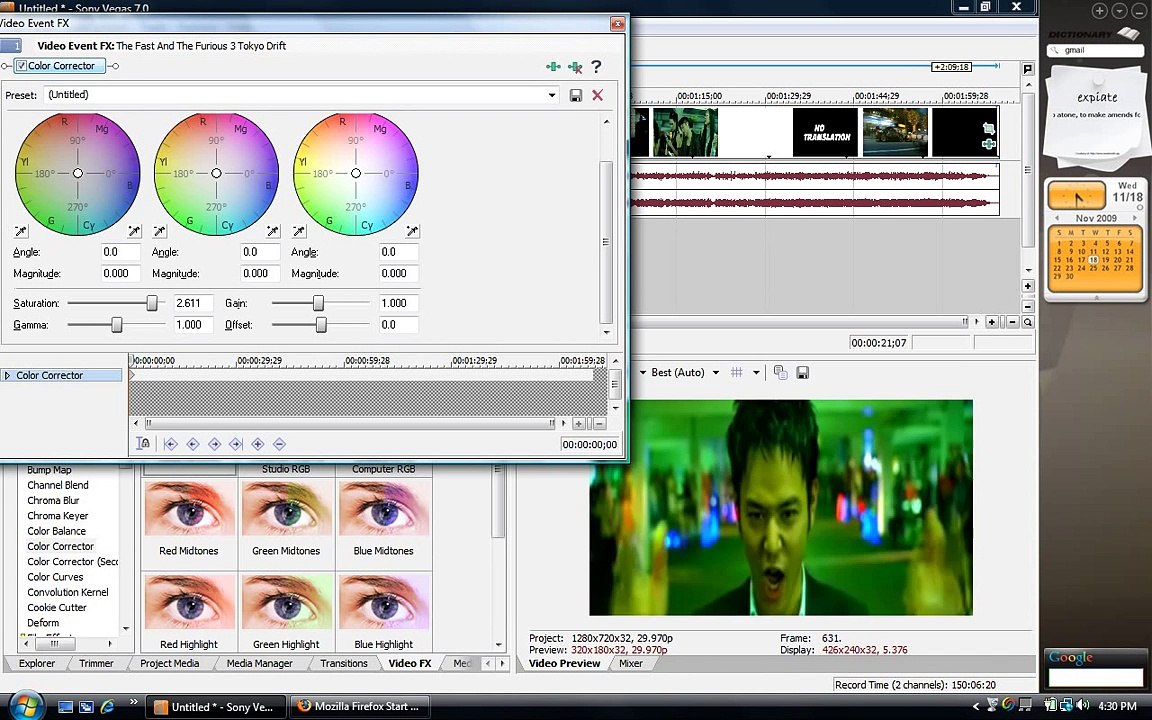Viewport: 1152px width, 720px height.
Task: Show previous docked window tabs with left arrow
Action: click(488, 663)
